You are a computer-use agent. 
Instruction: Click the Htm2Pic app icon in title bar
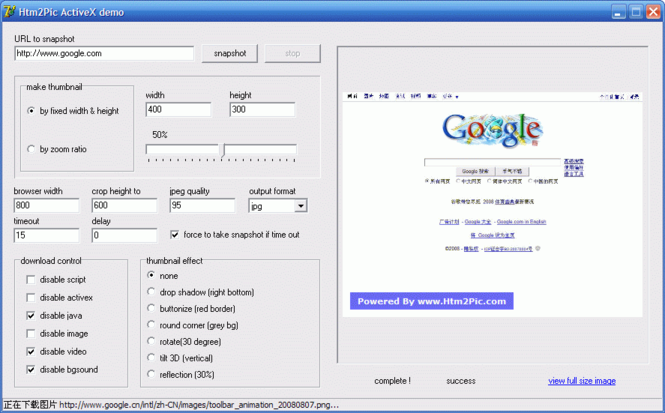tap(9, 11)
